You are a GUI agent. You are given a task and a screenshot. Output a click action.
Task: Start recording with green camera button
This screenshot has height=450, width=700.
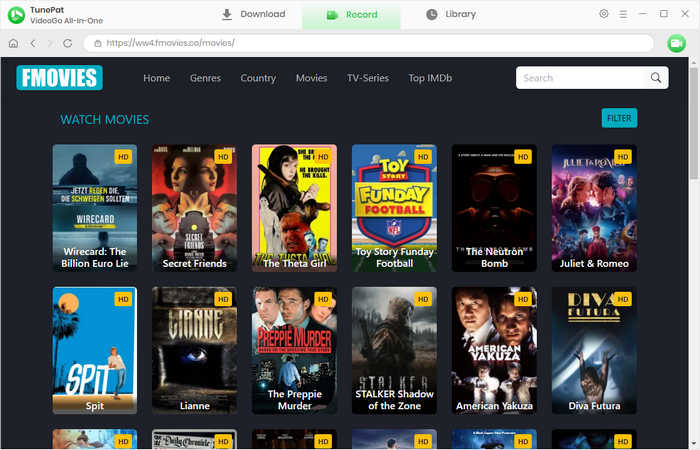pos(676,43)
